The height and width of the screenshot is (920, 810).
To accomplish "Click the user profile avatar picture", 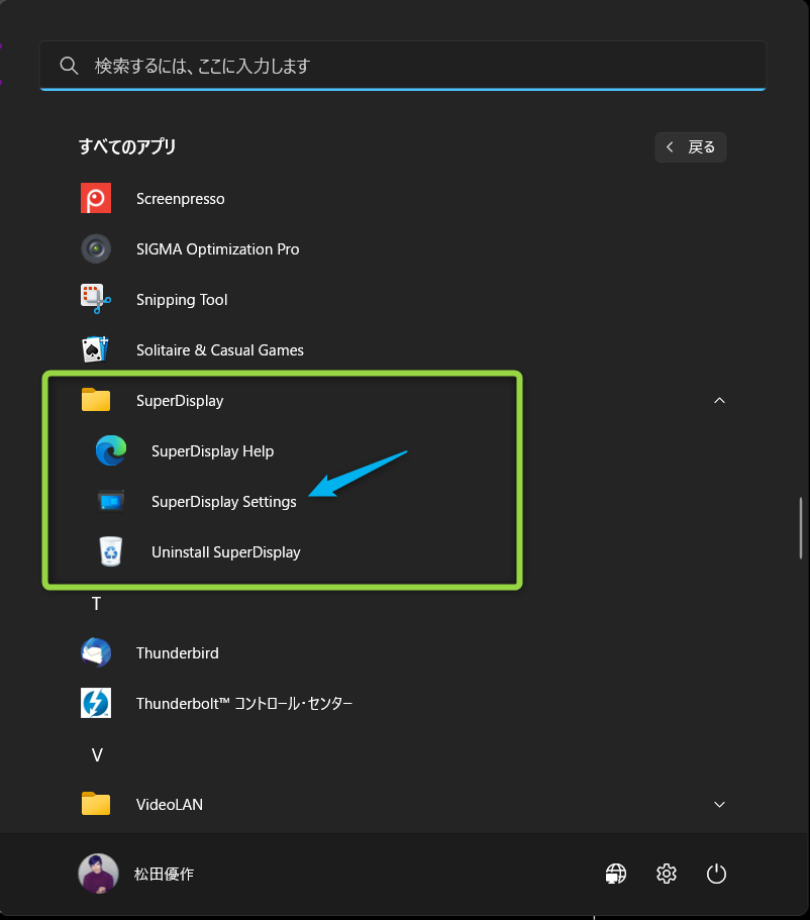I will tap(99, 874).
